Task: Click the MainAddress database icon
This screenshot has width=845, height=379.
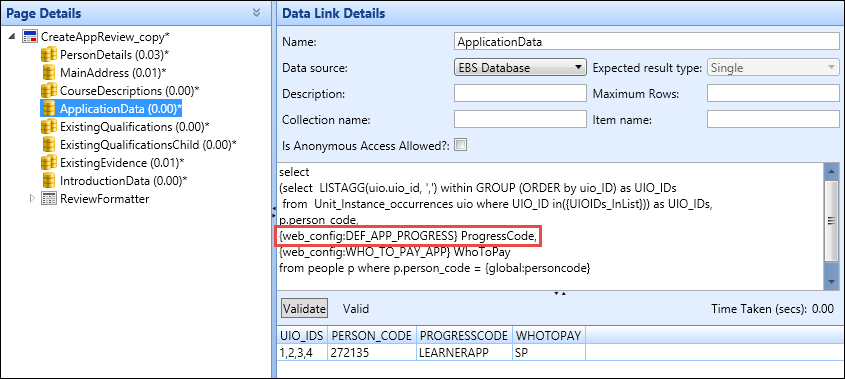Action: pos(49,72)
